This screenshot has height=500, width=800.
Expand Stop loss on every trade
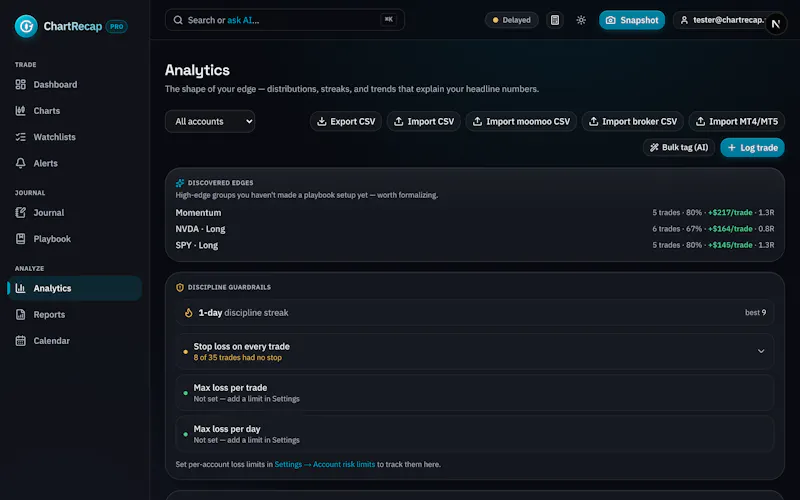coord(474,352)
